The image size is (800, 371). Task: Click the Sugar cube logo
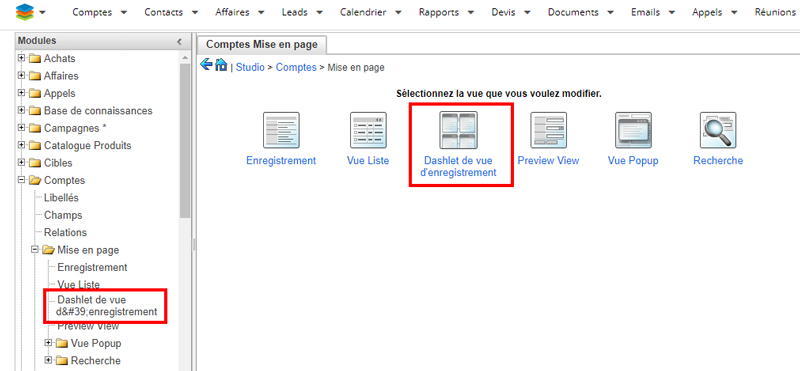tap(23, 12)
